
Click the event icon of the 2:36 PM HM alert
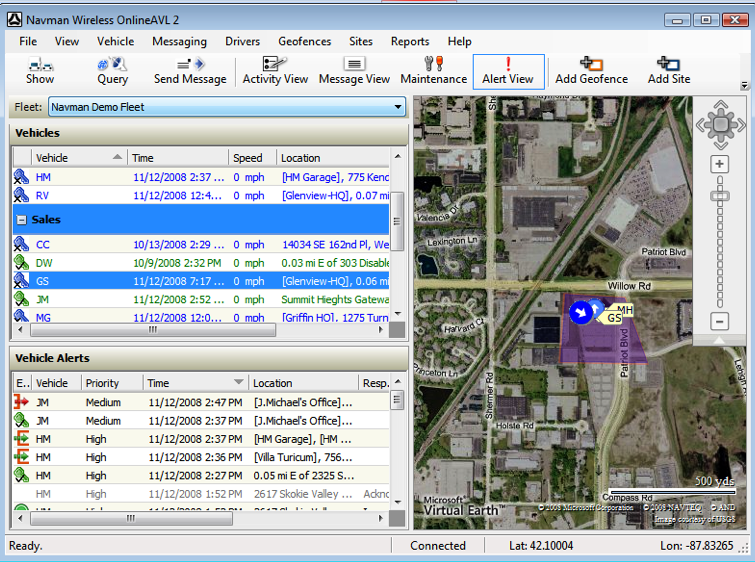(21, 457)
